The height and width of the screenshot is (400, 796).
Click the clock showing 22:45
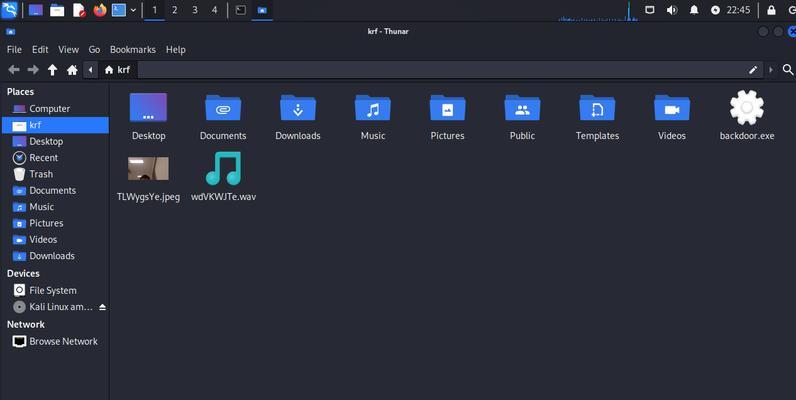pyautogui.click(x=738, y=10)
